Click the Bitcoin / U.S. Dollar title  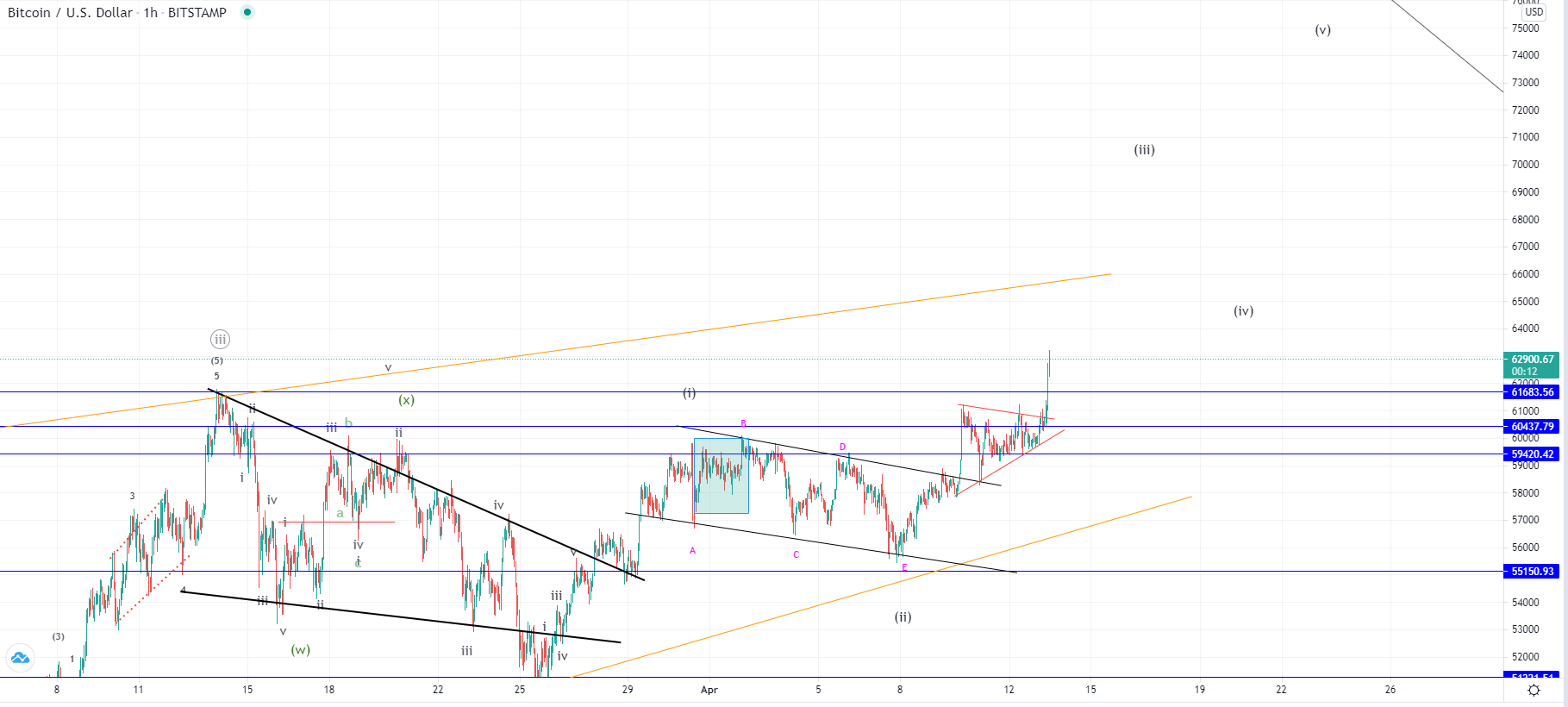coord(70,12)
